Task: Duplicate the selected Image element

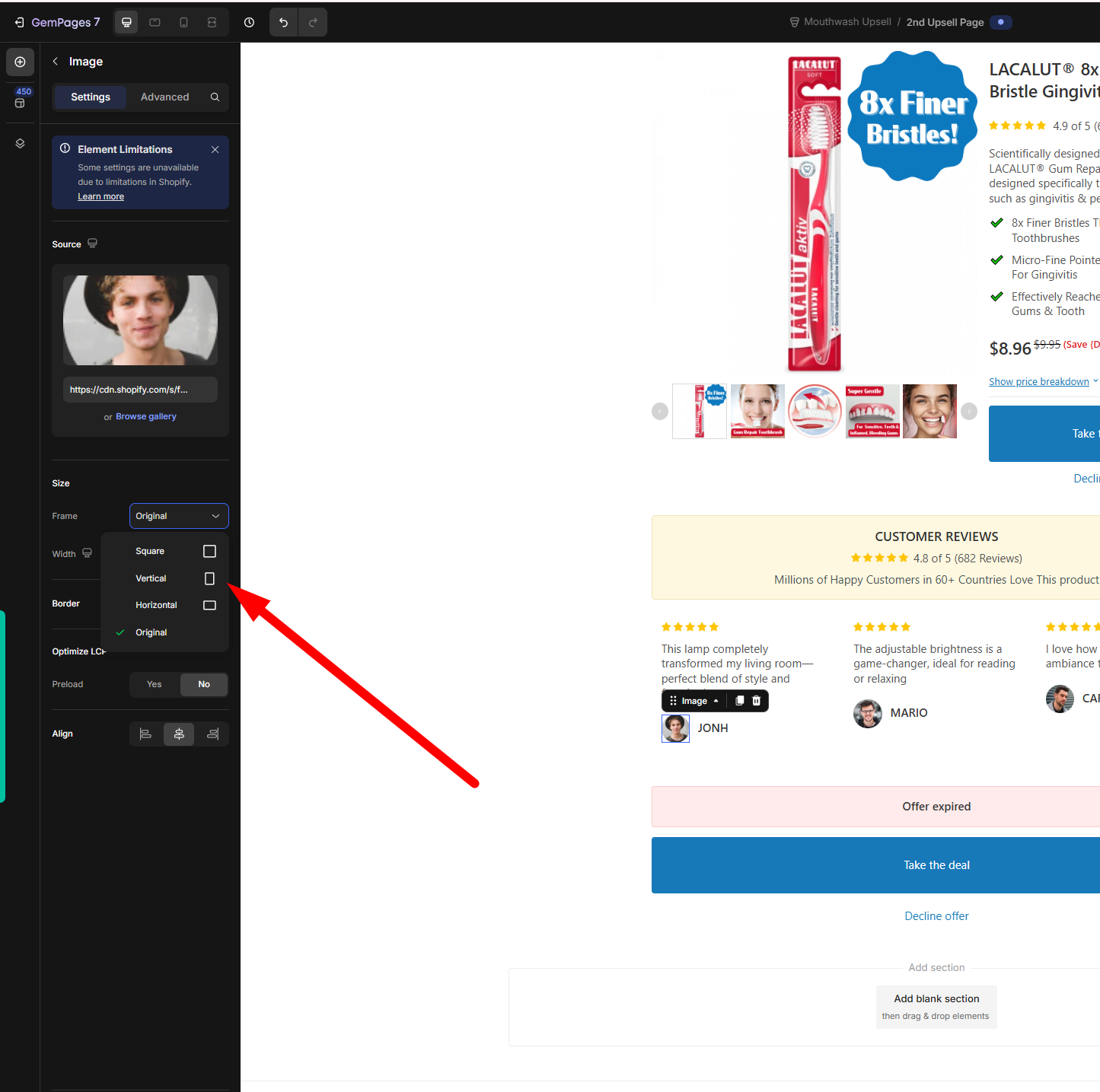Action: 739,701
